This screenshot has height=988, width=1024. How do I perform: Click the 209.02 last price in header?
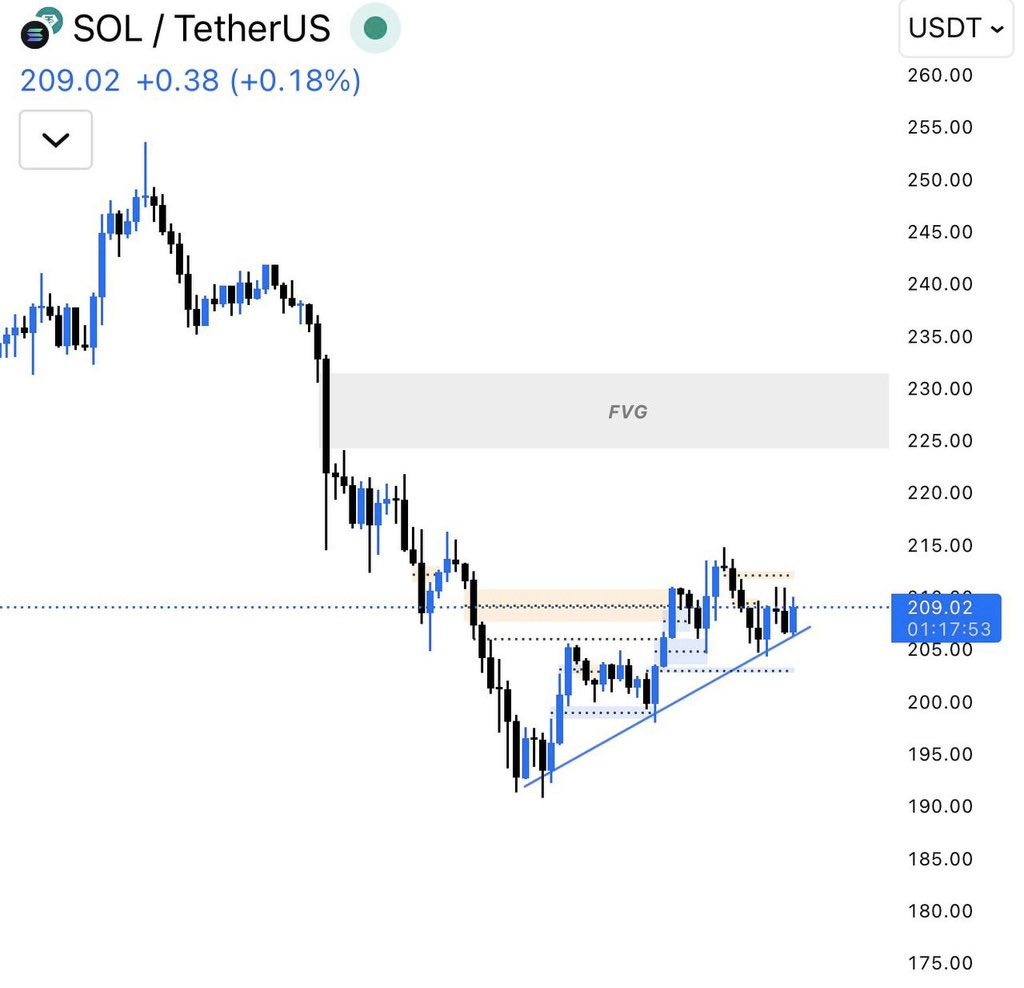point(70,81)
